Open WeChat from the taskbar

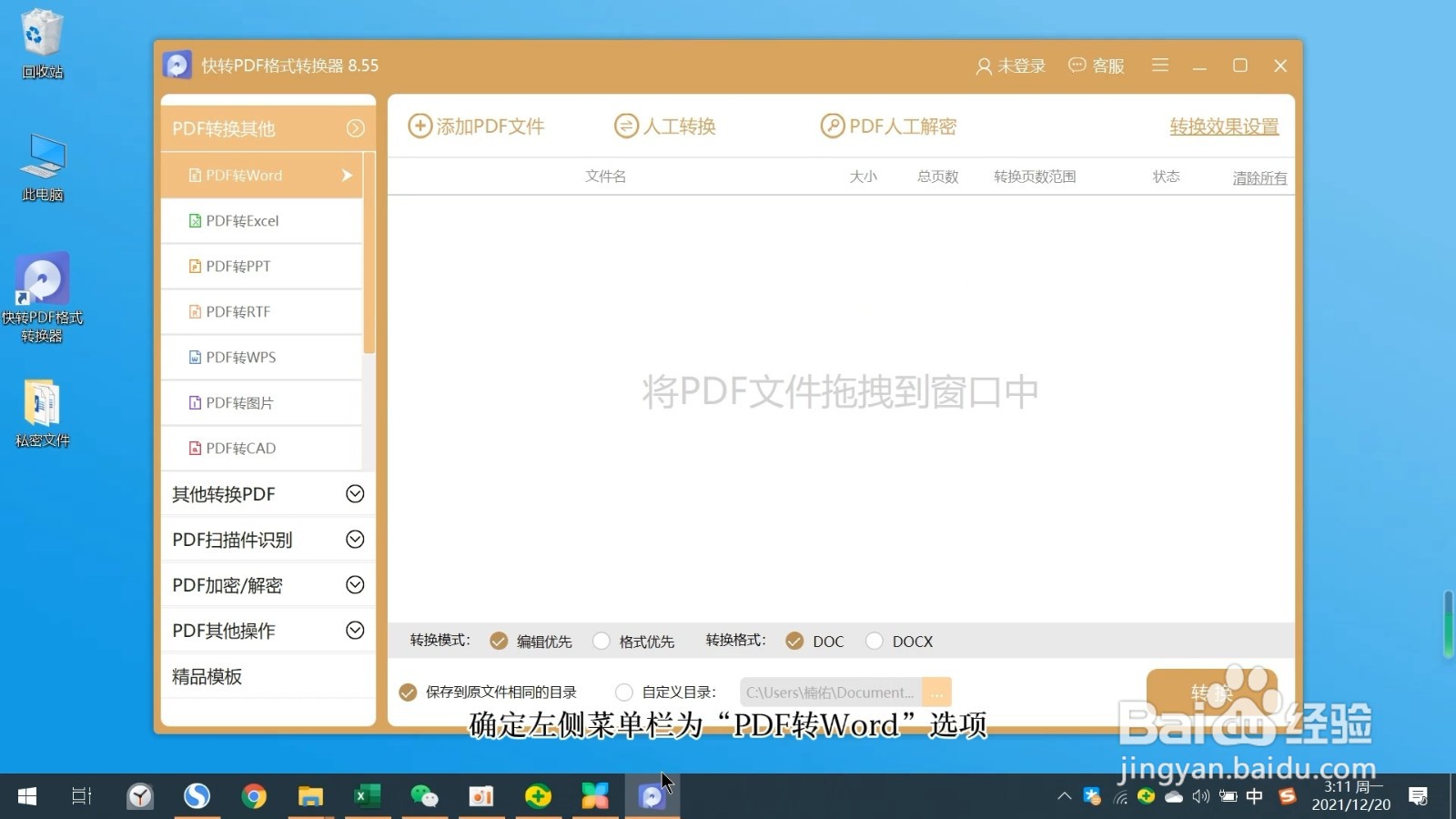click(x=424, y=797)
